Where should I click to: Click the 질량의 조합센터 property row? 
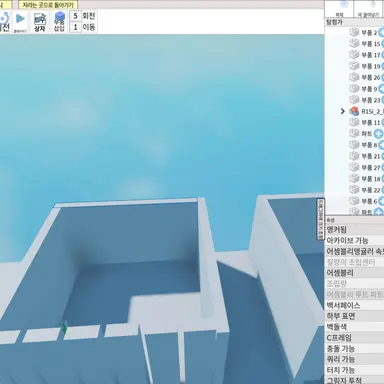pos(354,262)
